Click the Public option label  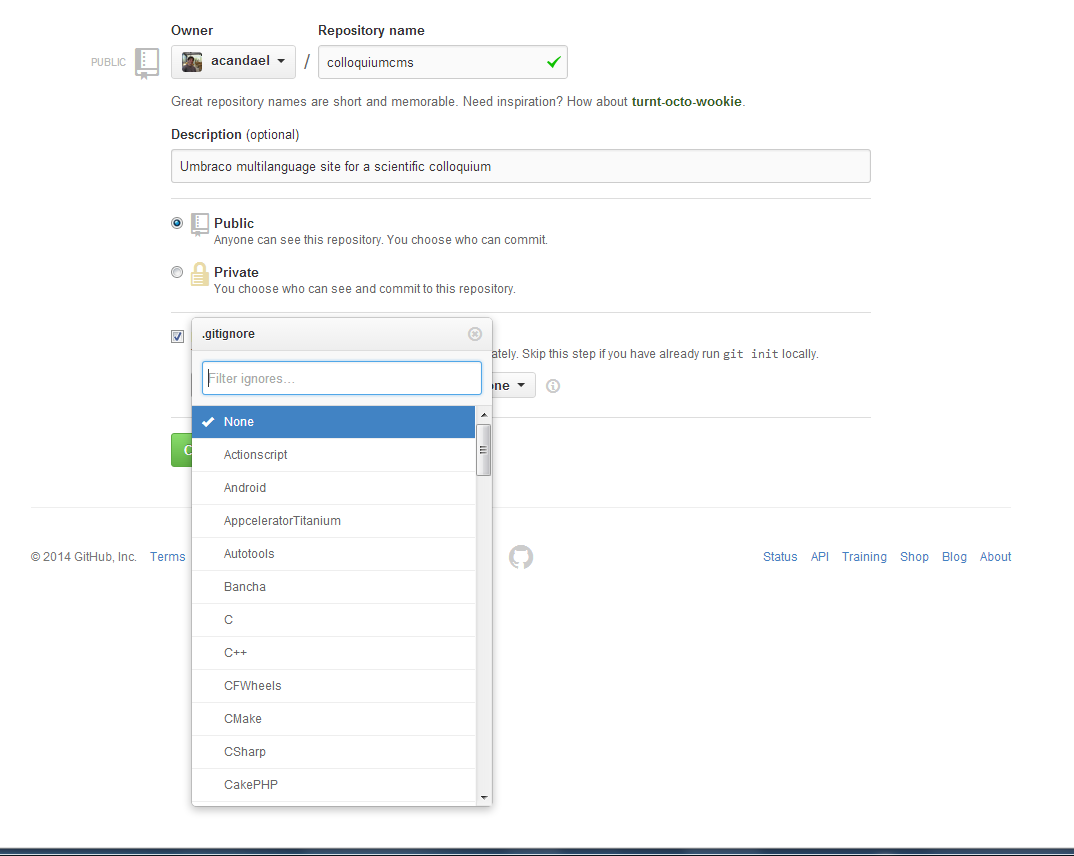[234, 223]
